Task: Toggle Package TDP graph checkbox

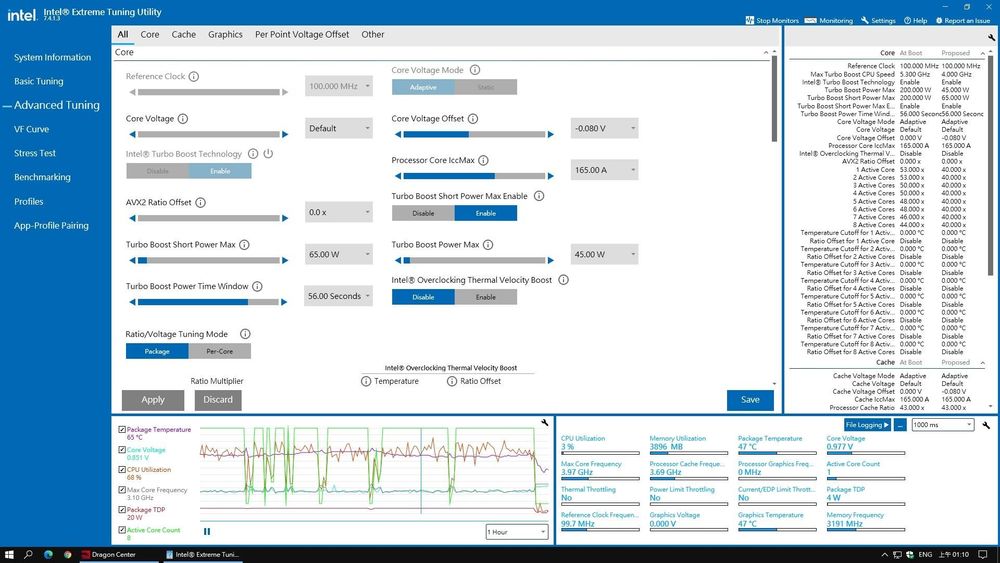Action: [122, 509]
